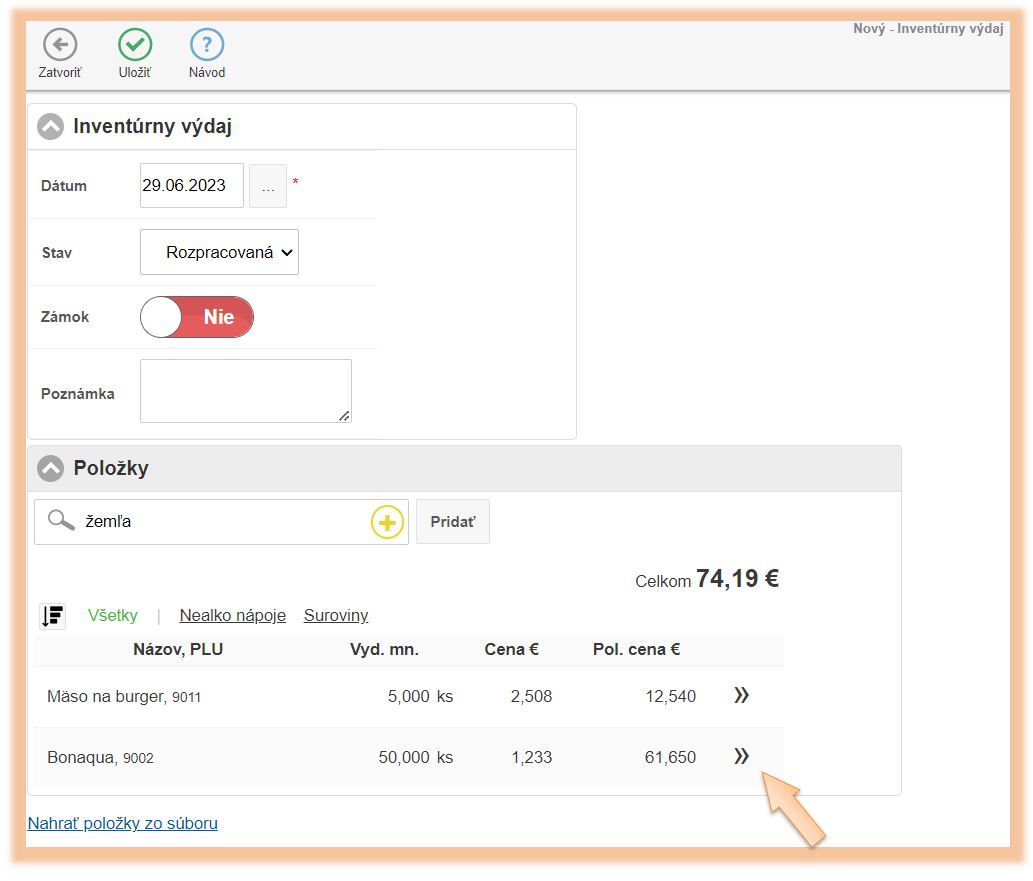Click the Zatvoriť back arrow icon
This screenshot has height=881, width=1033.
click(60, 45)
